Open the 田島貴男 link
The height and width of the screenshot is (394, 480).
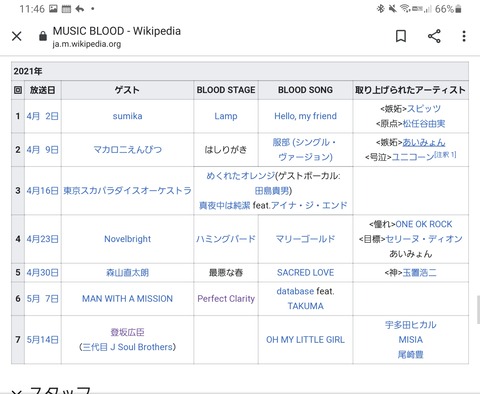click(272, 191)
